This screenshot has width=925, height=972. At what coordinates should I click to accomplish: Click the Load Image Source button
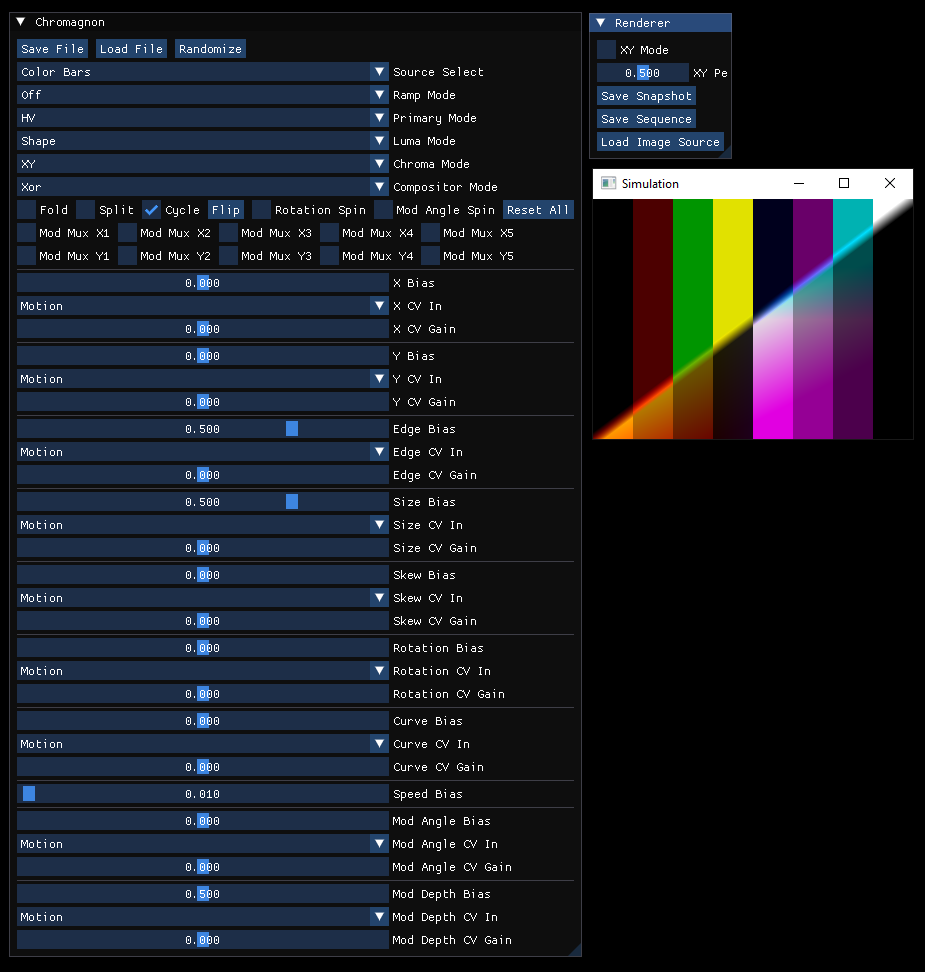(659, 141)
